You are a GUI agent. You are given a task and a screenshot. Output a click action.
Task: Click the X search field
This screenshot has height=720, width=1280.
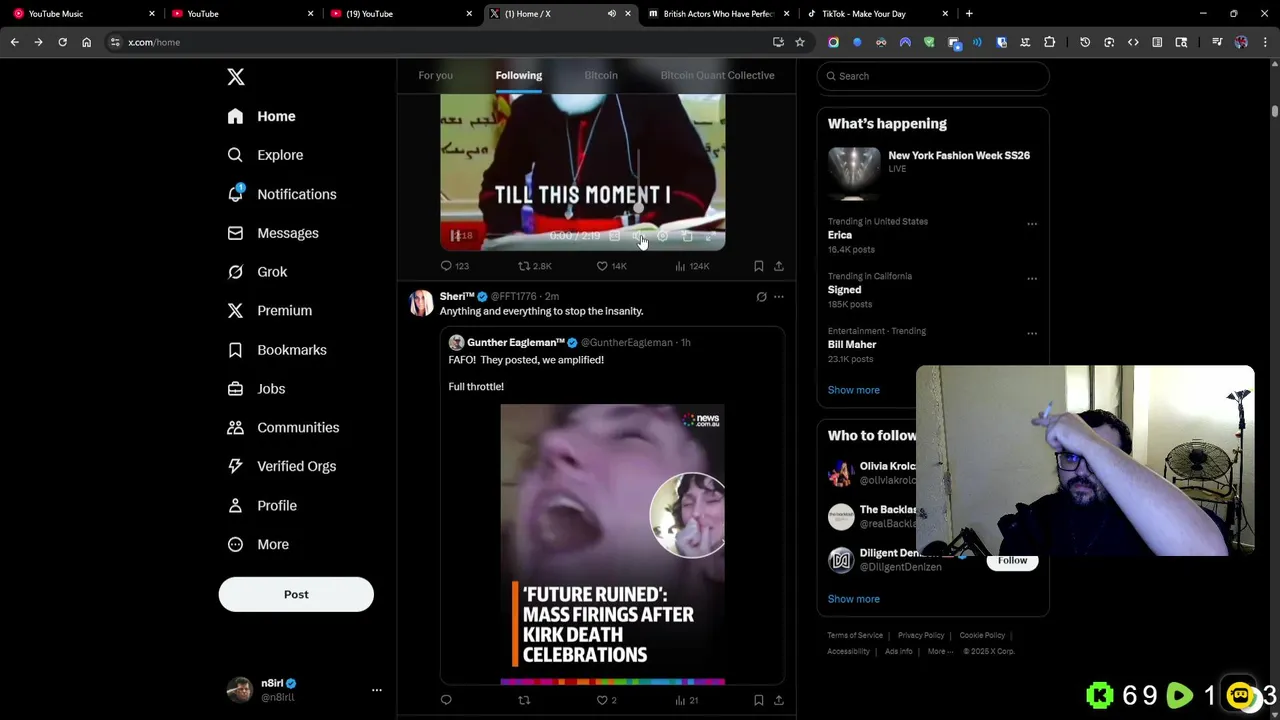pyautogui.click(x=933, y=76)
